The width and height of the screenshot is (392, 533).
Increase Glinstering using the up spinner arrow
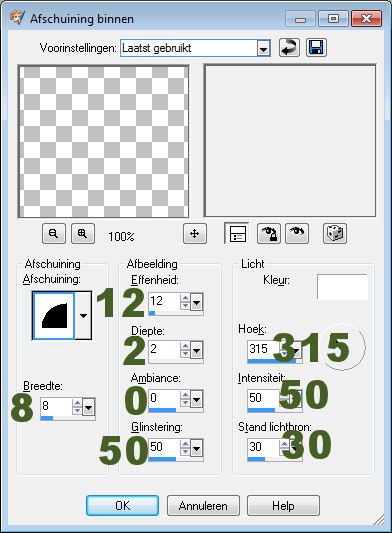185,443
